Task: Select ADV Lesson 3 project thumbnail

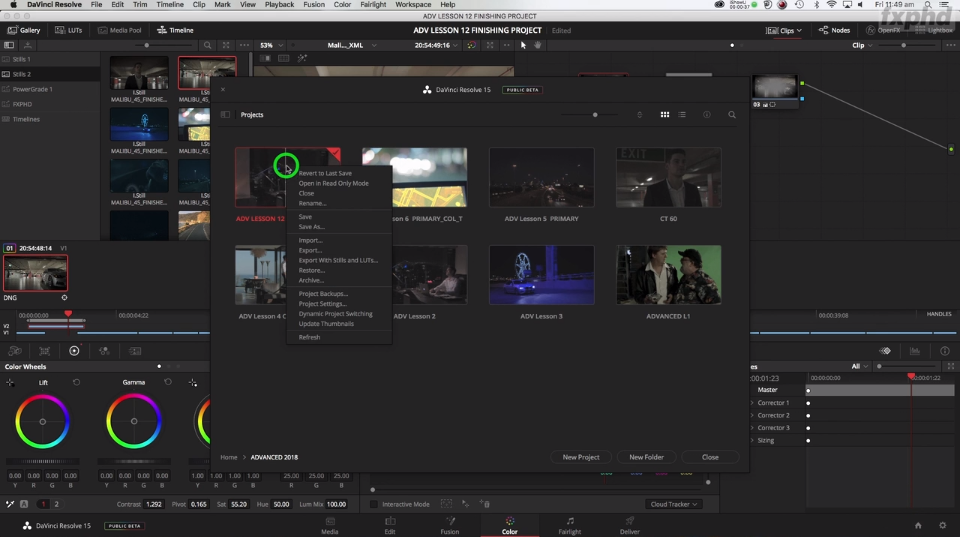Action: pos(541,275)
